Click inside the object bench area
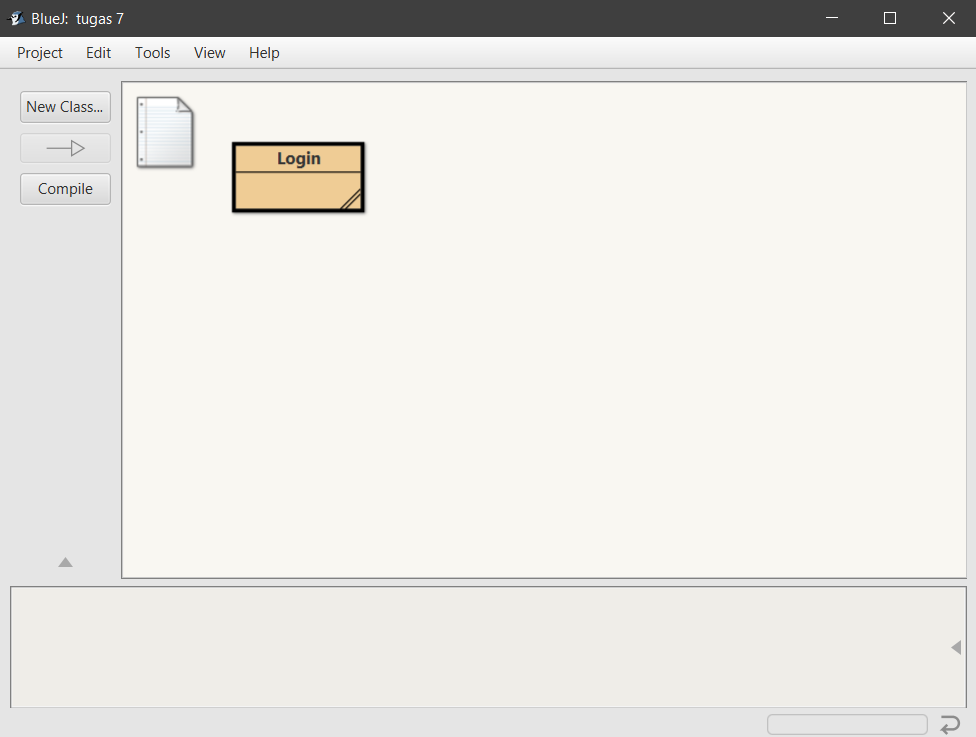The image size is (976, 737). tap(488, 647)
